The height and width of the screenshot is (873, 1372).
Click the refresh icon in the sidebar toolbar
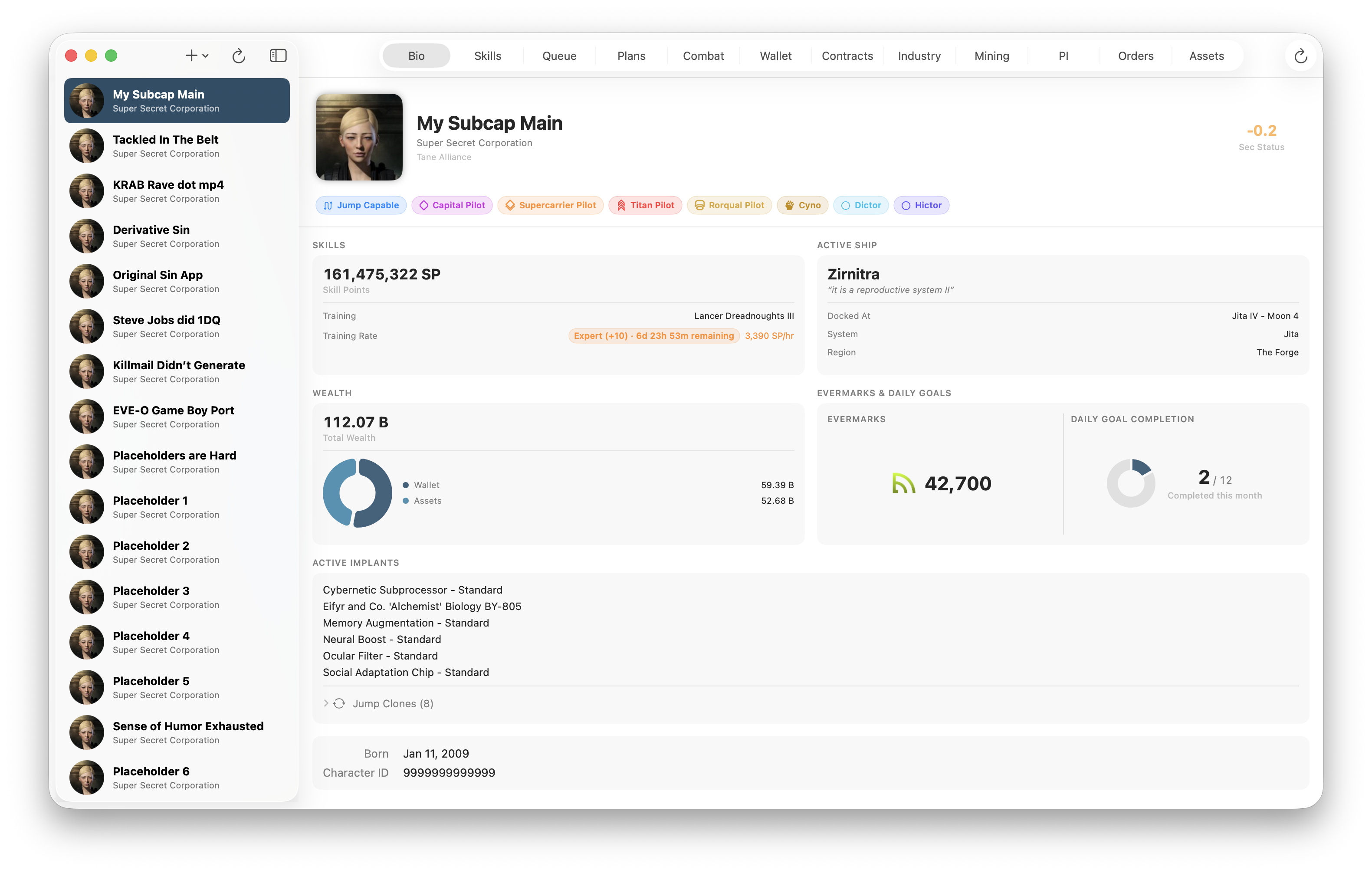[x=239, y=55]
